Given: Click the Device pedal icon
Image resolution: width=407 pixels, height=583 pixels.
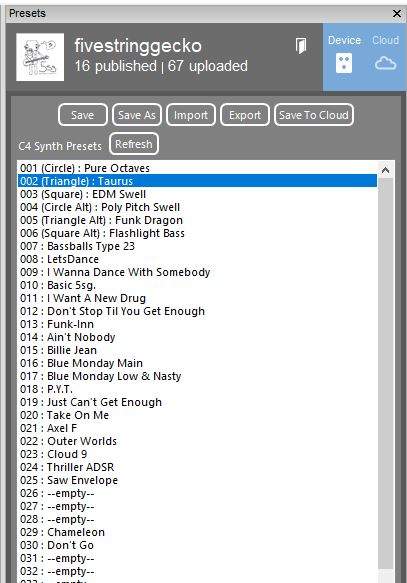Looking at the screenshot, I should coord(344,63).
